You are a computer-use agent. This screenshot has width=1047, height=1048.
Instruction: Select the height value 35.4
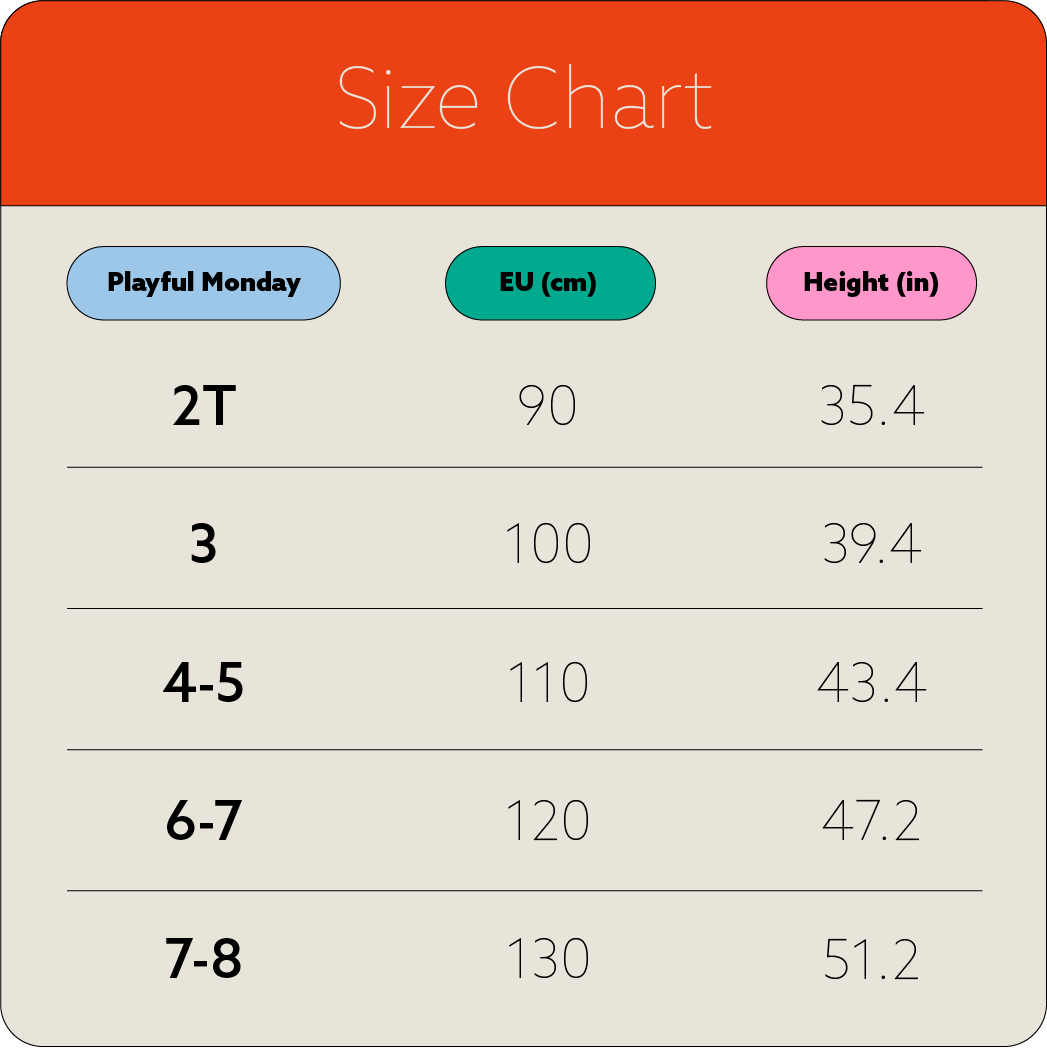coord(871,407)
